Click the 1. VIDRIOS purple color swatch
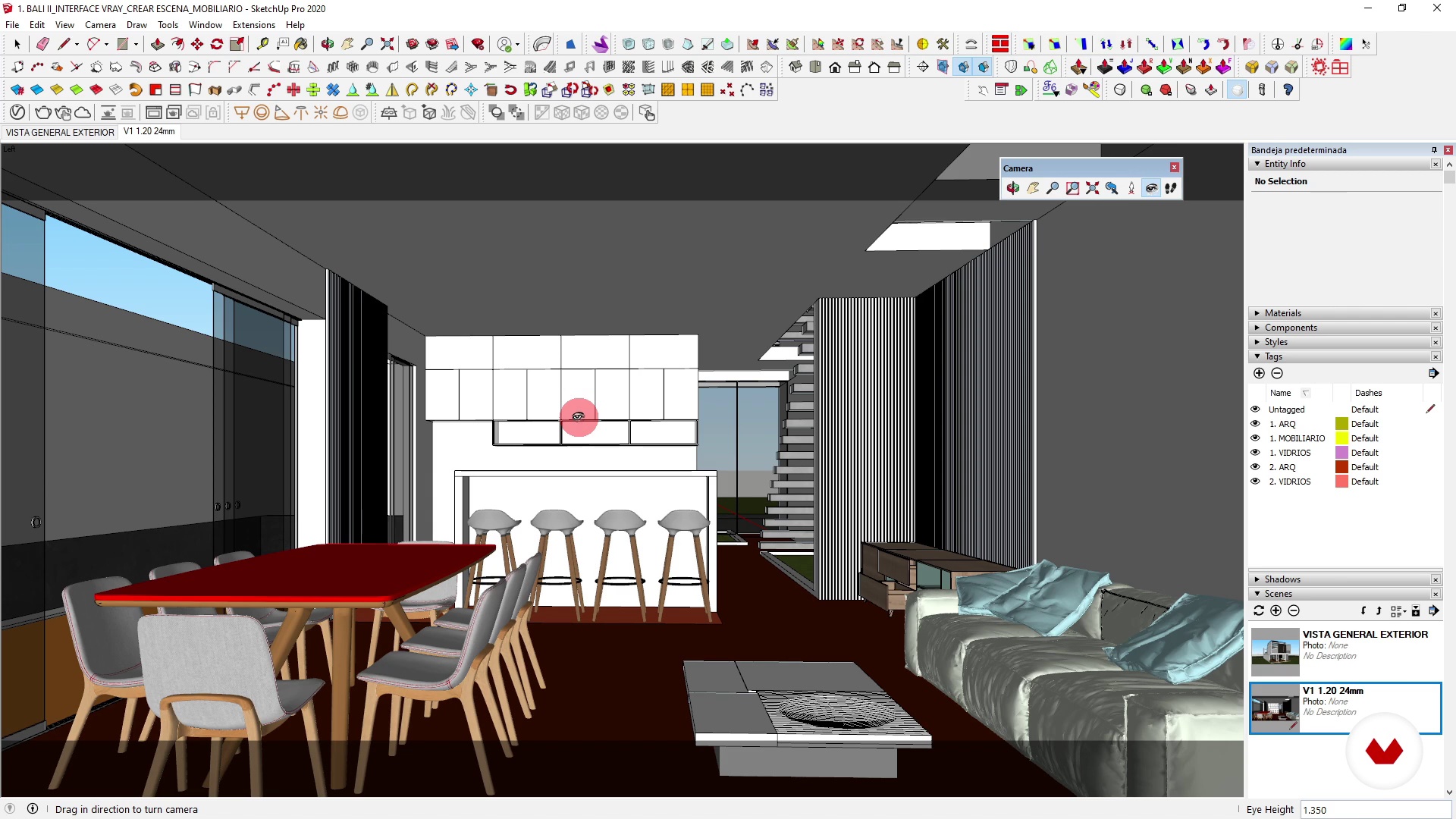 [x=1341, y=452]
